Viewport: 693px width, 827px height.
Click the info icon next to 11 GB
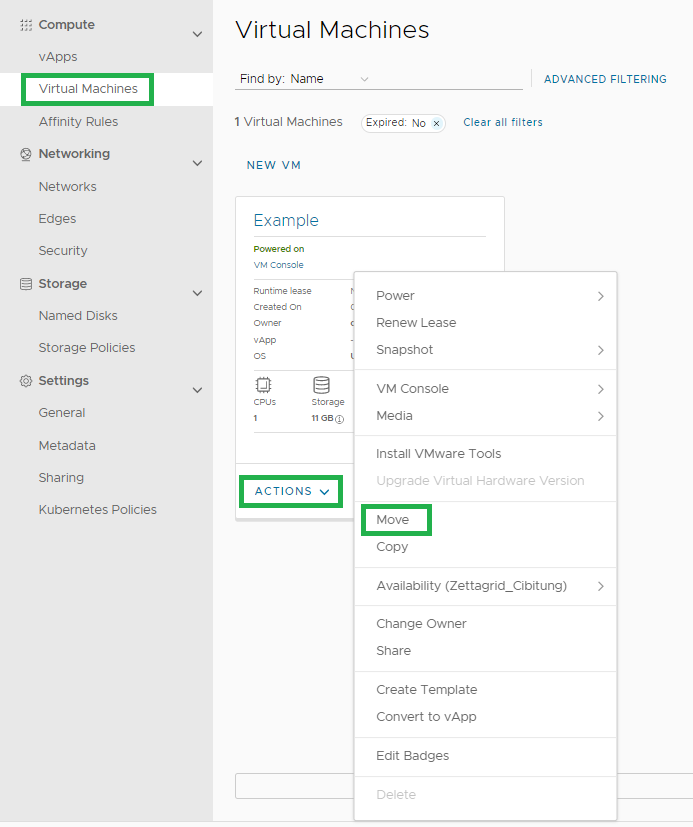pos(340,419)
